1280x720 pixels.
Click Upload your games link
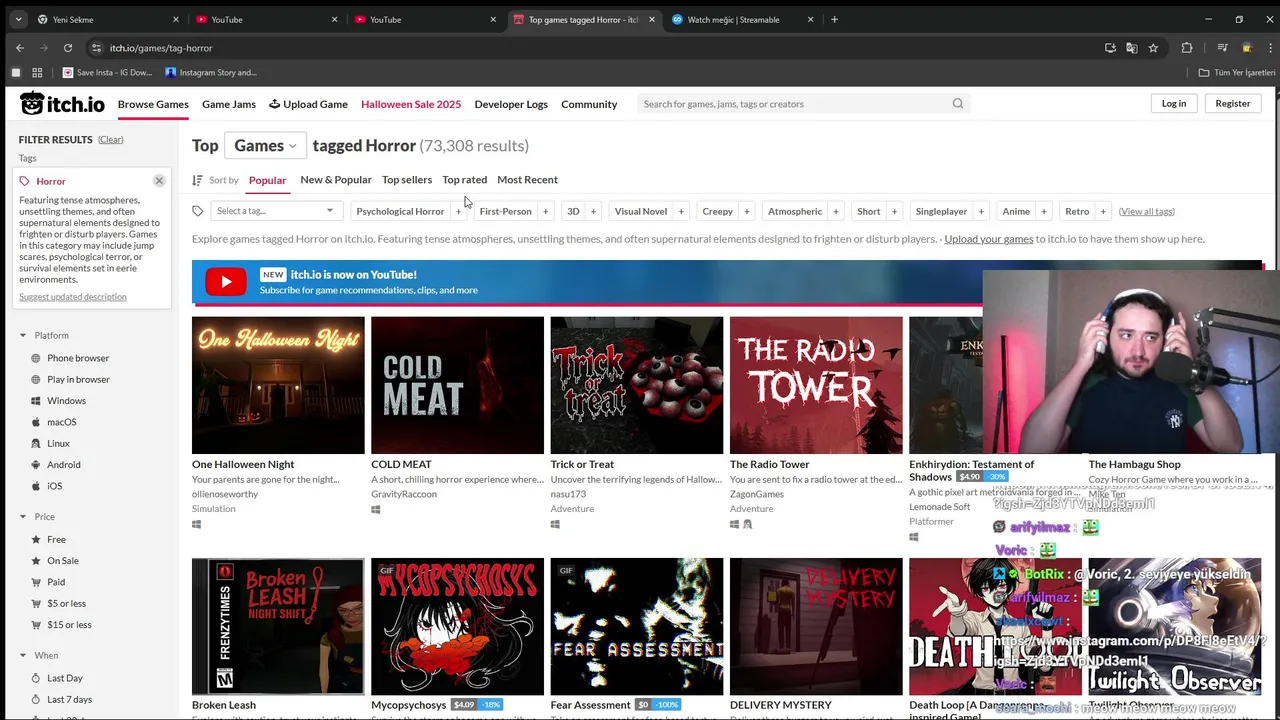[989, 239]
